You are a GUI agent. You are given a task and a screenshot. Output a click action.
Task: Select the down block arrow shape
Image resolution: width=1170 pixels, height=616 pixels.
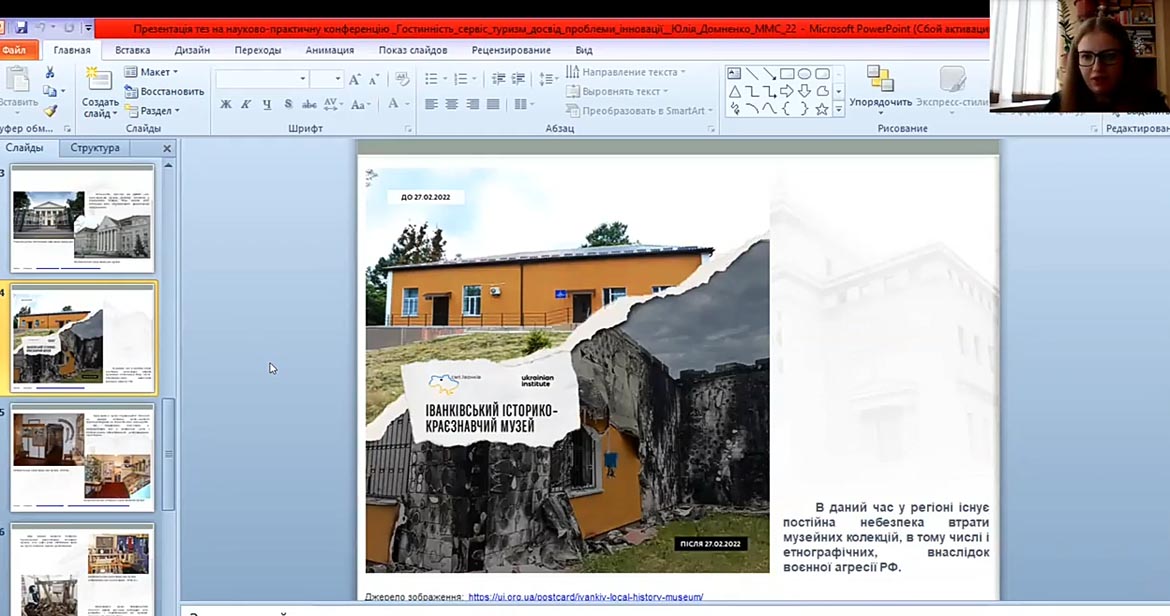point(804,92)
